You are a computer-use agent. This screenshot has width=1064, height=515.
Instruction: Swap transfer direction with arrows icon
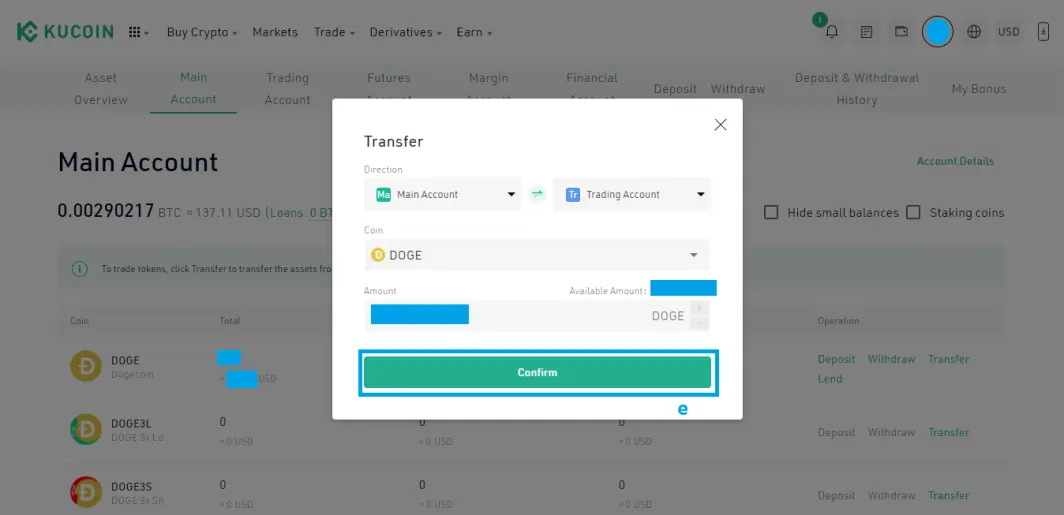tap(537, 194)
